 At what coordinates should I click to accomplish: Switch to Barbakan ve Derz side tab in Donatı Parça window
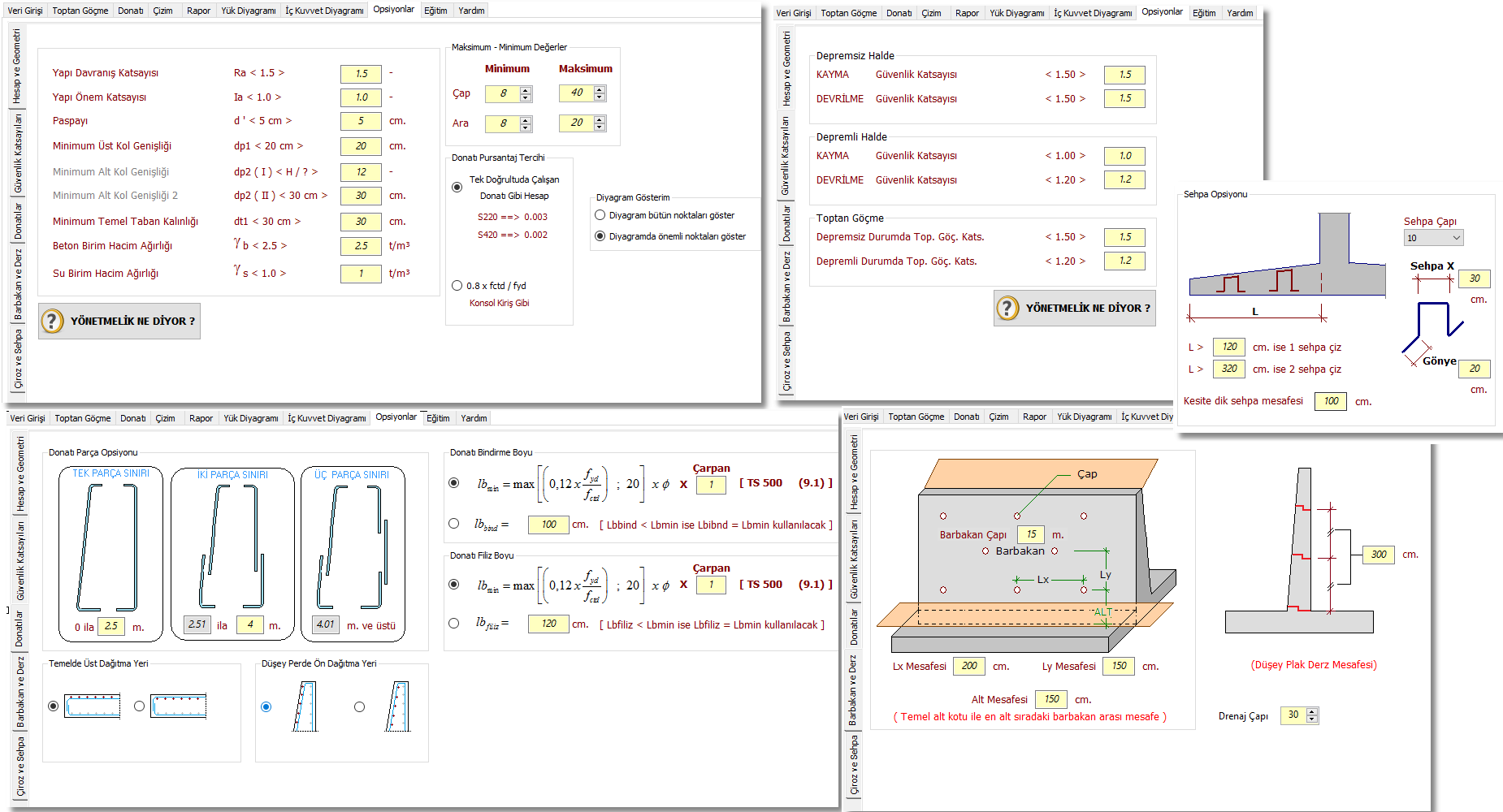point(20,692)
